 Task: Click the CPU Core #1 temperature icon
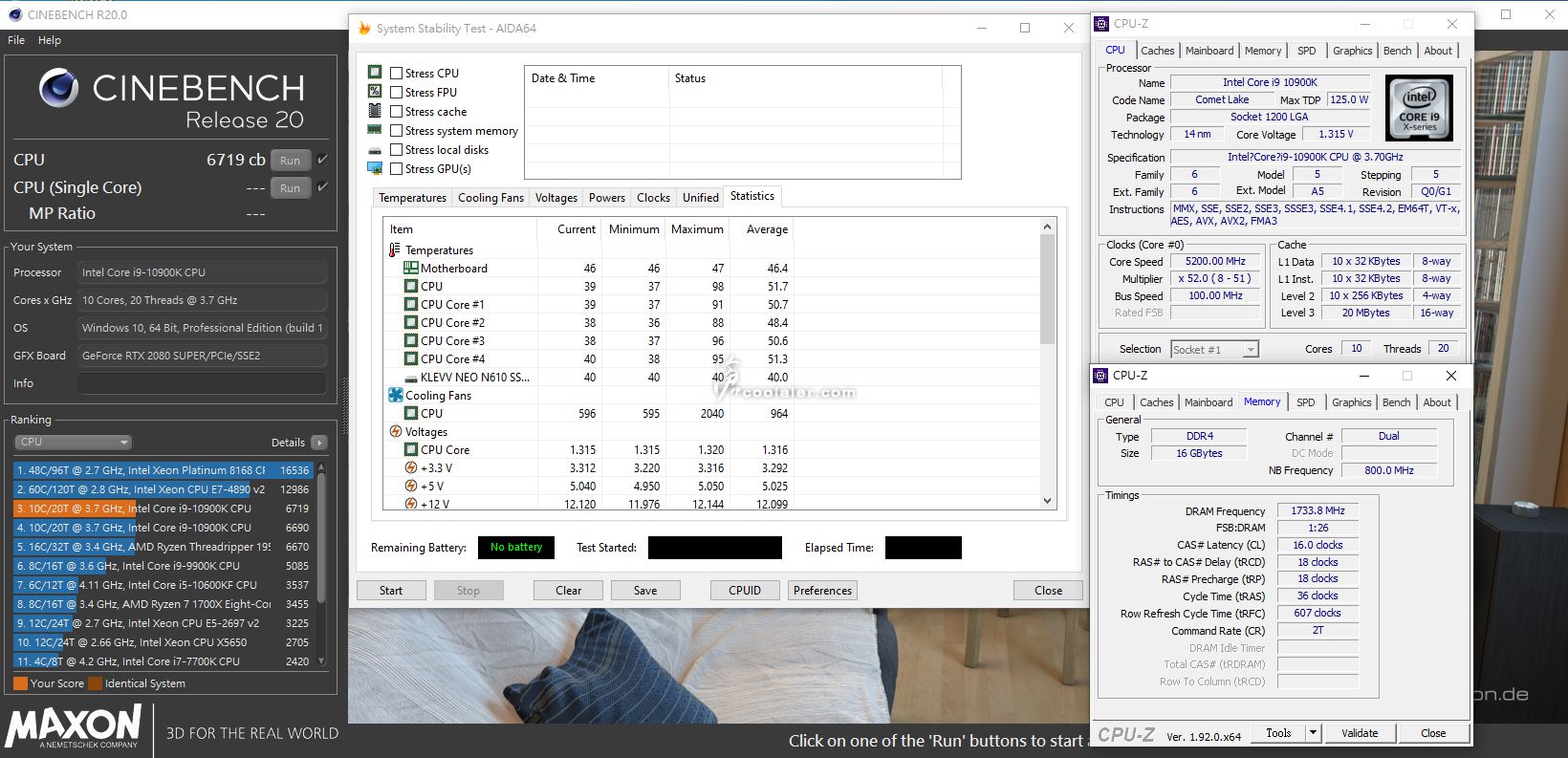[410, 304]
